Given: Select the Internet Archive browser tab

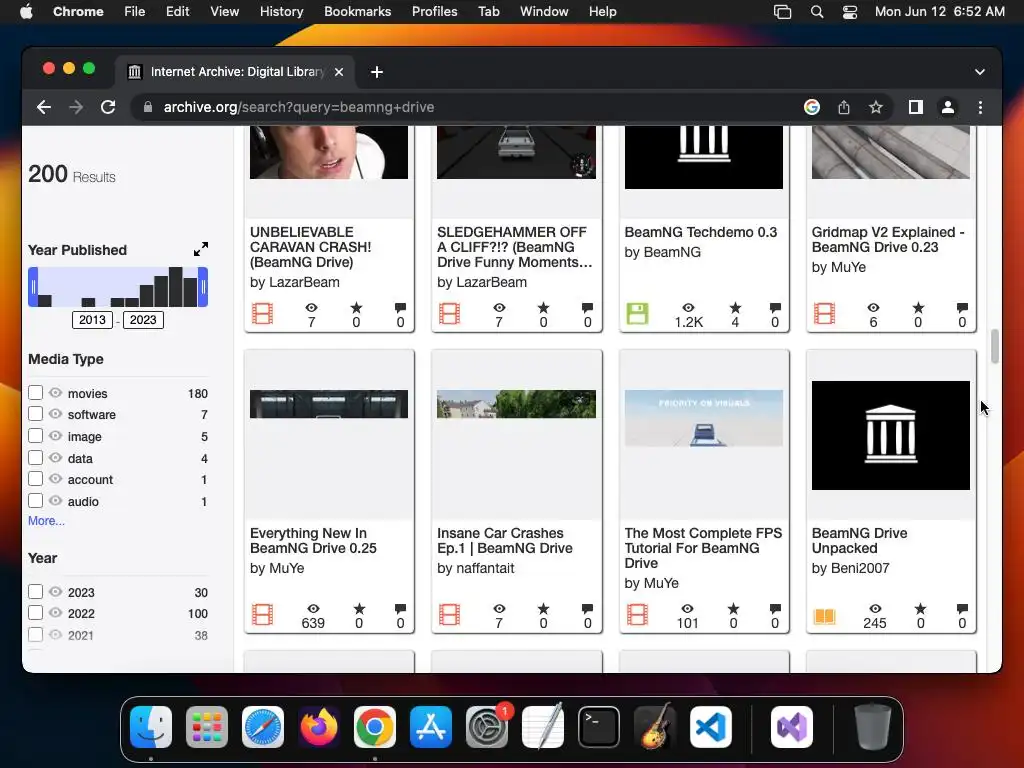Looking at the screenshot, I should (x=235, y=72).
